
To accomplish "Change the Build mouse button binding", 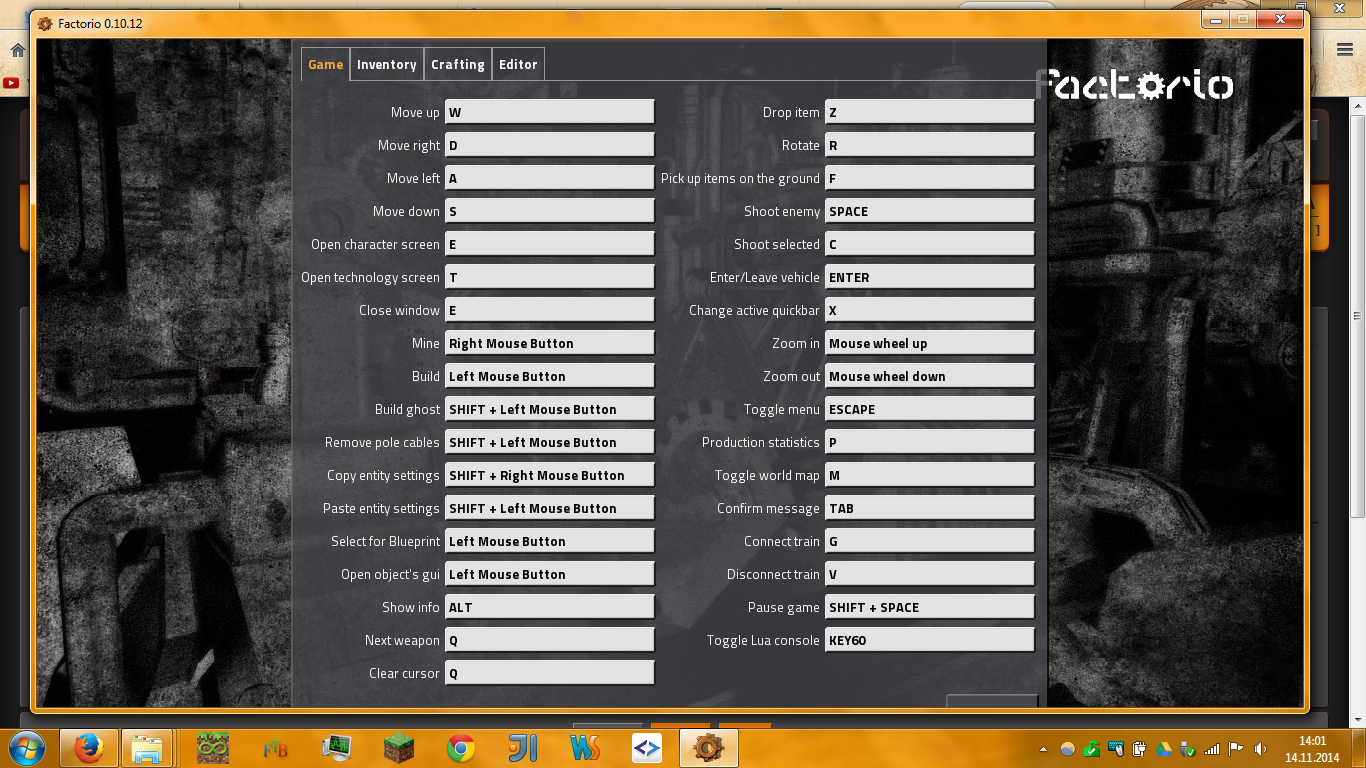I will click(549, 376).
